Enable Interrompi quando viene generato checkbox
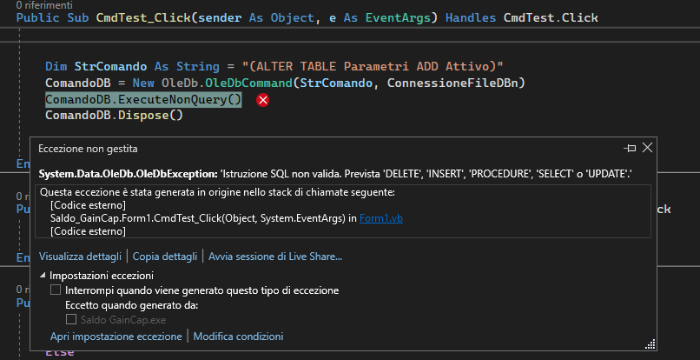This screenshot has height=360, width=700. (x=55, y=290)
